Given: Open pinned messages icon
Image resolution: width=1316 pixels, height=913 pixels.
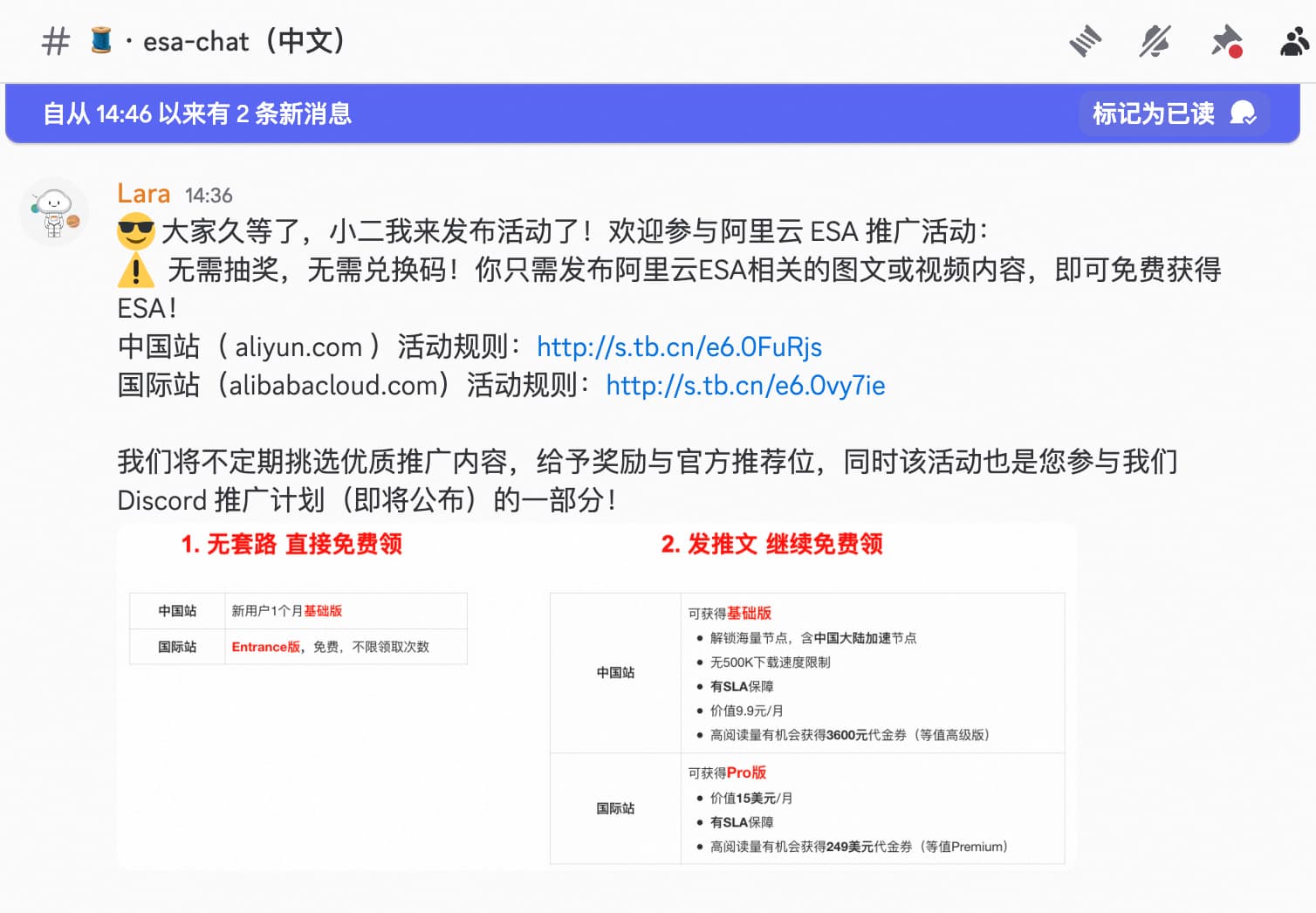Looking at the screenshot, I should coord(1226,41).
